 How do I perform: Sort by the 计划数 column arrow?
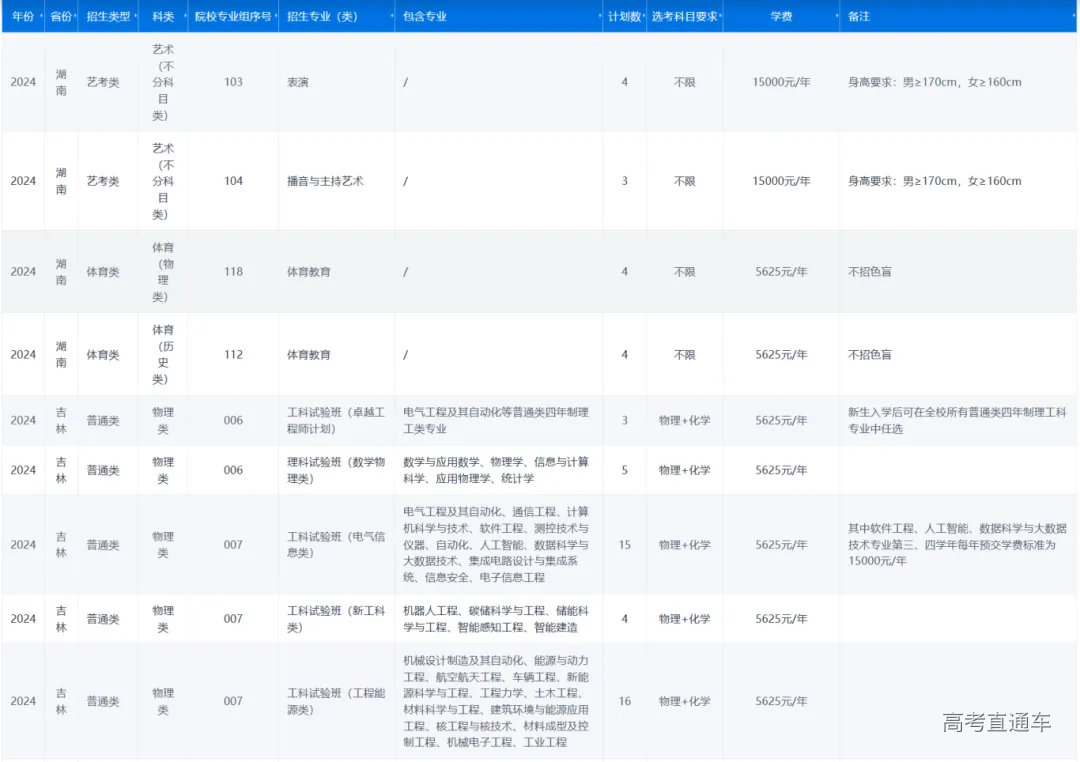[644, 16]
